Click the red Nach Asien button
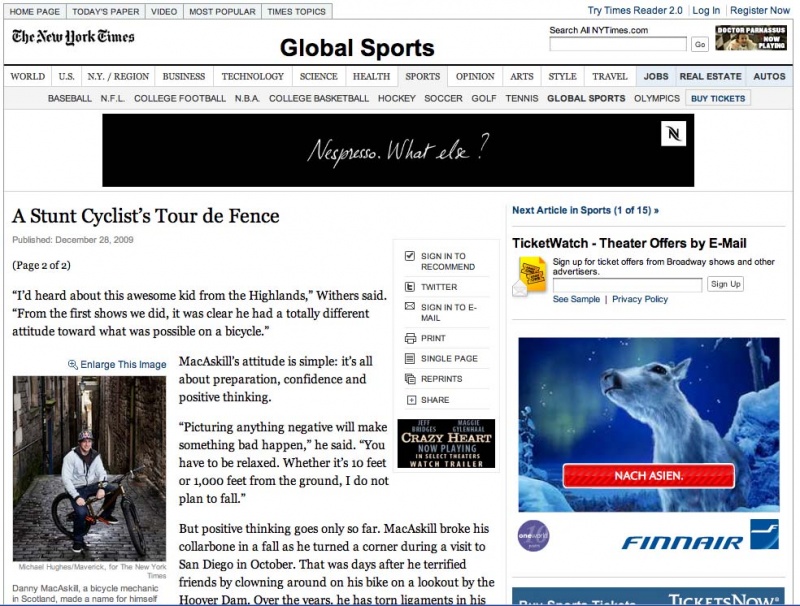800x606 pixels. (648, 476)
